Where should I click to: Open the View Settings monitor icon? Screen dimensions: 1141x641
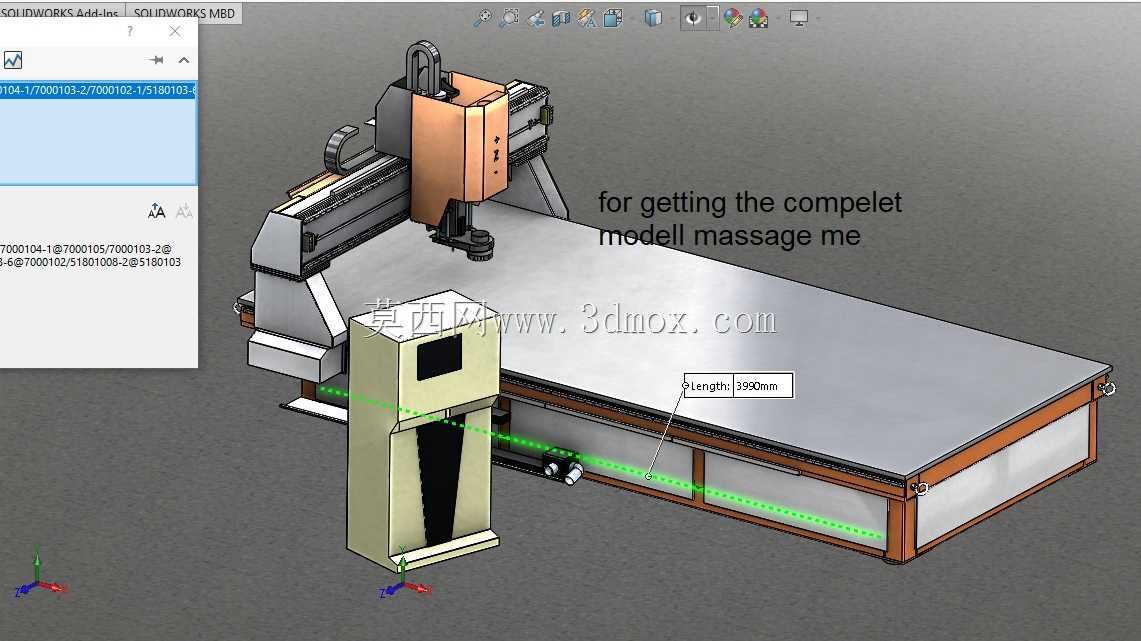pyautogui.click(x=798, y=18)
